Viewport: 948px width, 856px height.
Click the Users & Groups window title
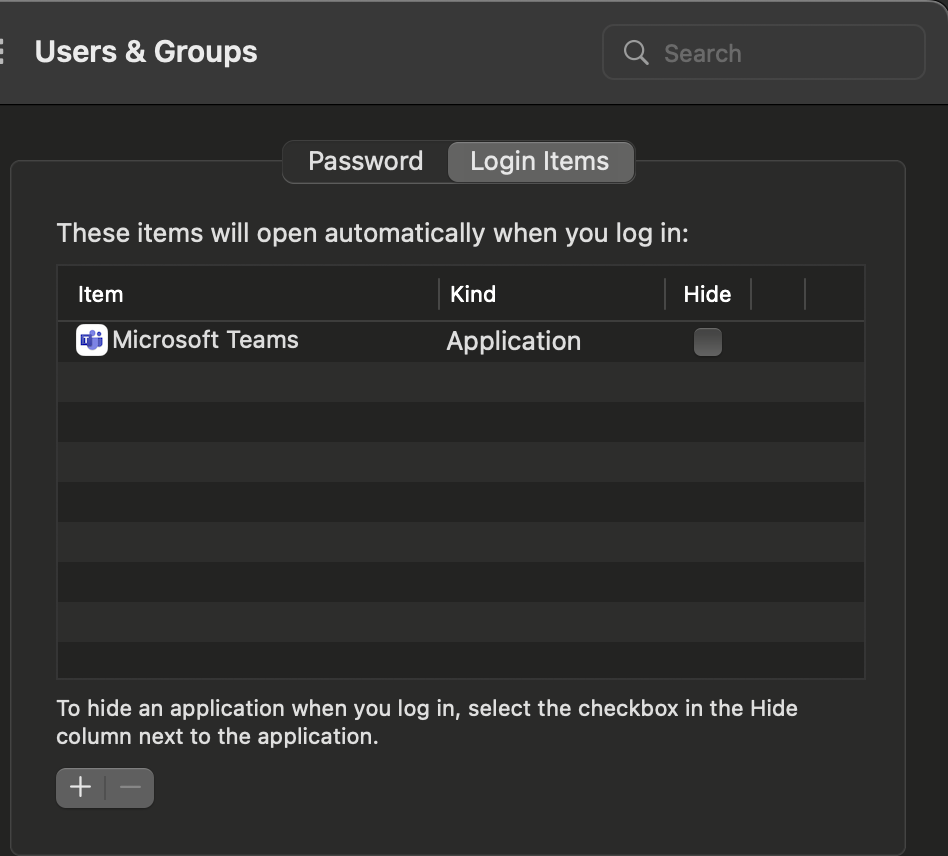[146, 52]
